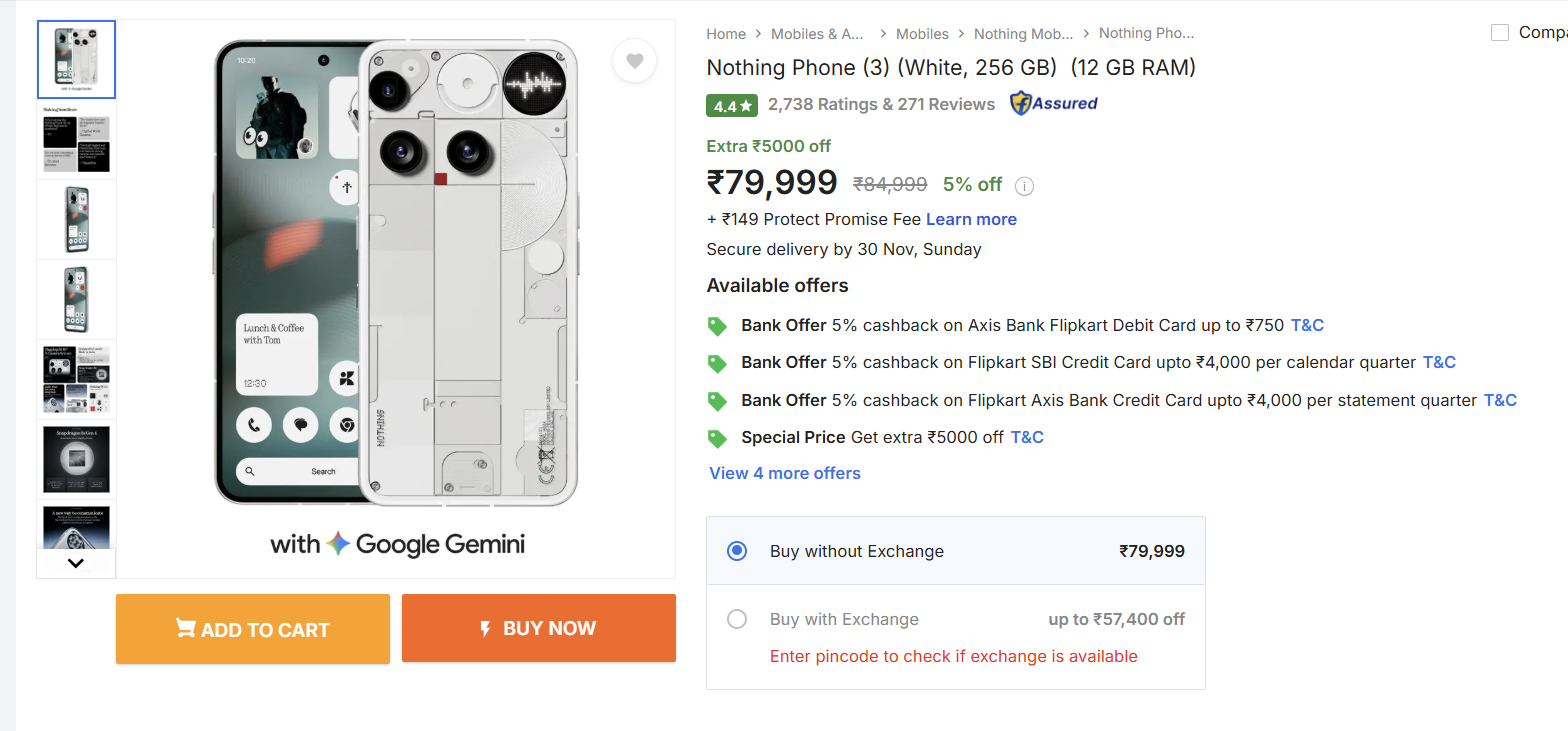The image size is (1568, 731).
Task: Click the green tag beside Special Price
Action: pos(717,438)
